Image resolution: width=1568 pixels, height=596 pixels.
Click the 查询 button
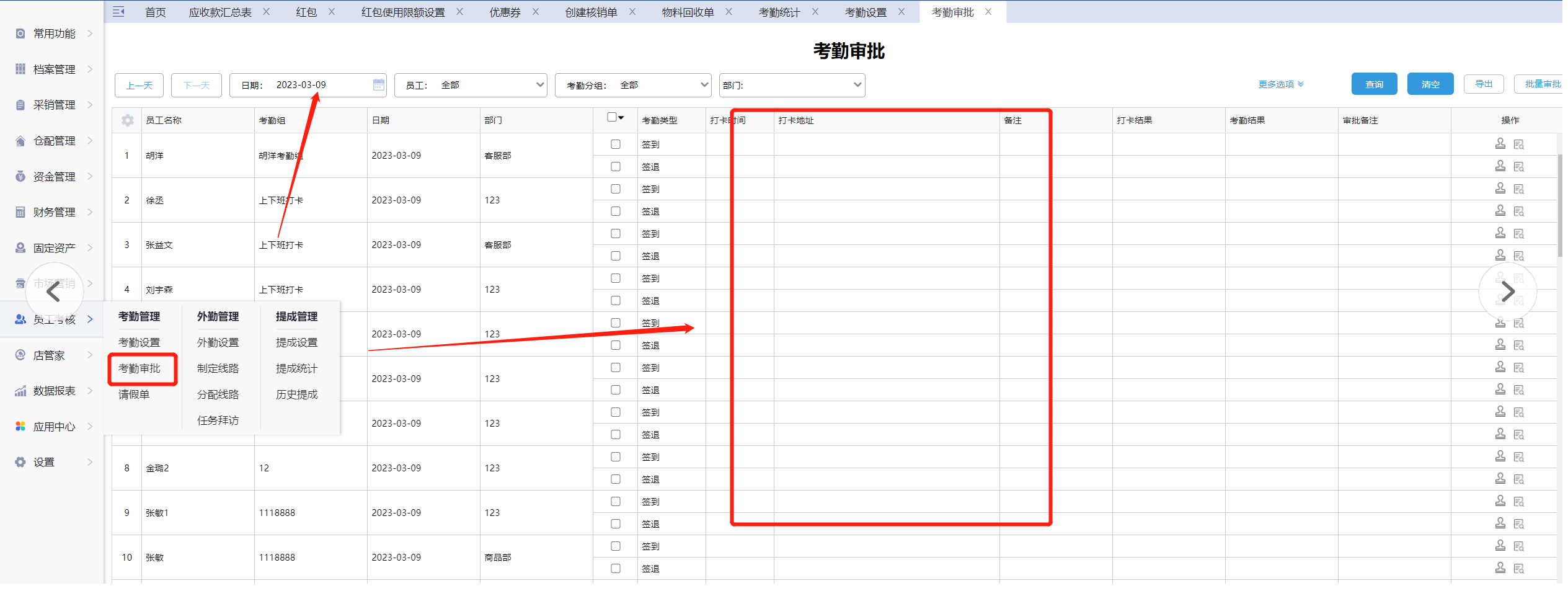click(1374, 84)
